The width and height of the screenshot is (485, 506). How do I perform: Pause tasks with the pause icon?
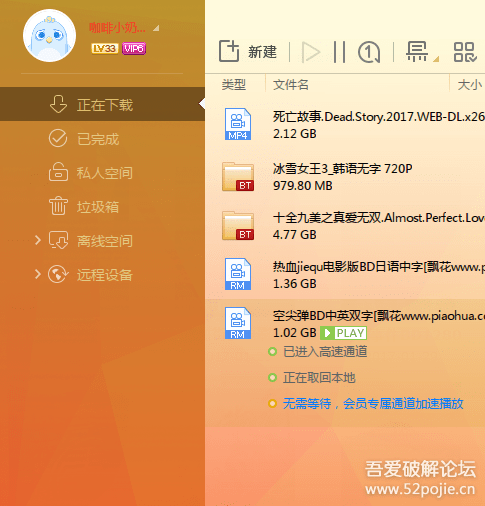(339, 52)
